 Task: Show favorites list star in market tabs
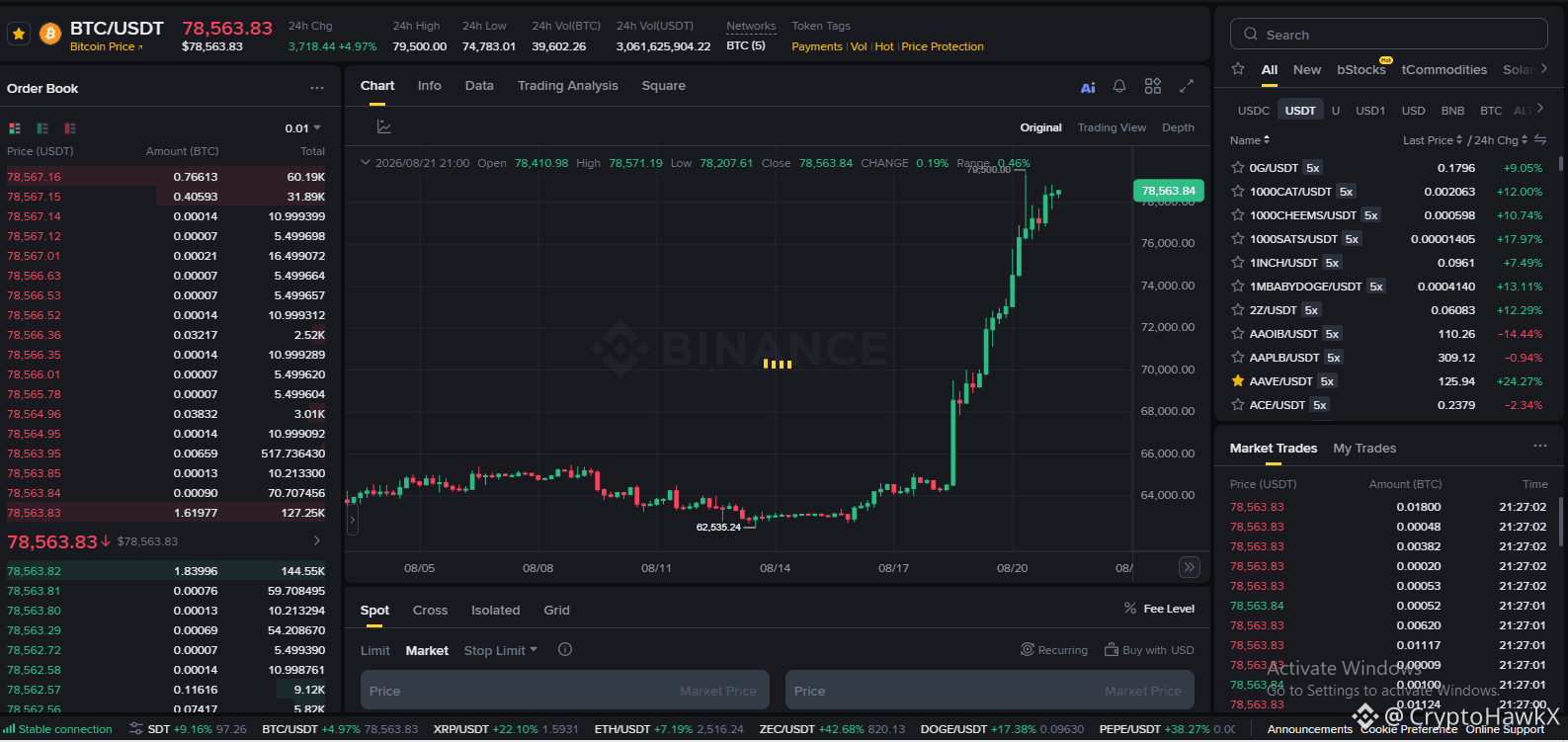[1238, 69]
